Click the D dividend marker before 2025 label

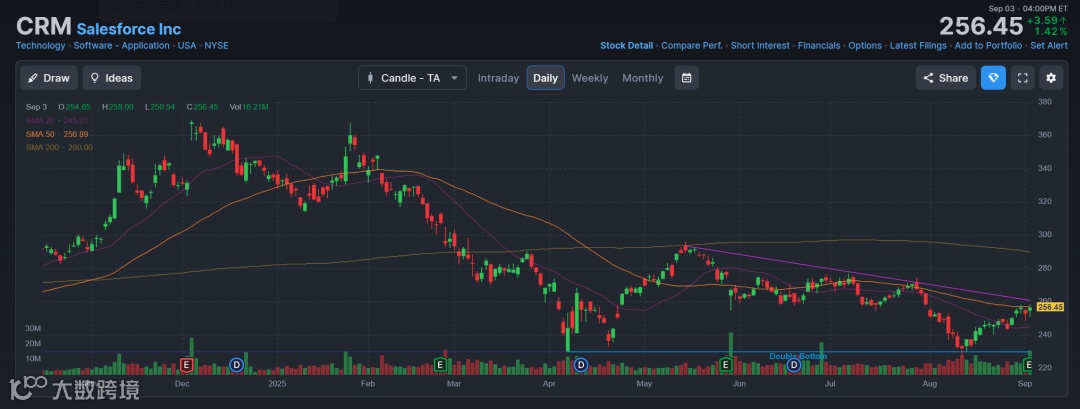[236, 364]
